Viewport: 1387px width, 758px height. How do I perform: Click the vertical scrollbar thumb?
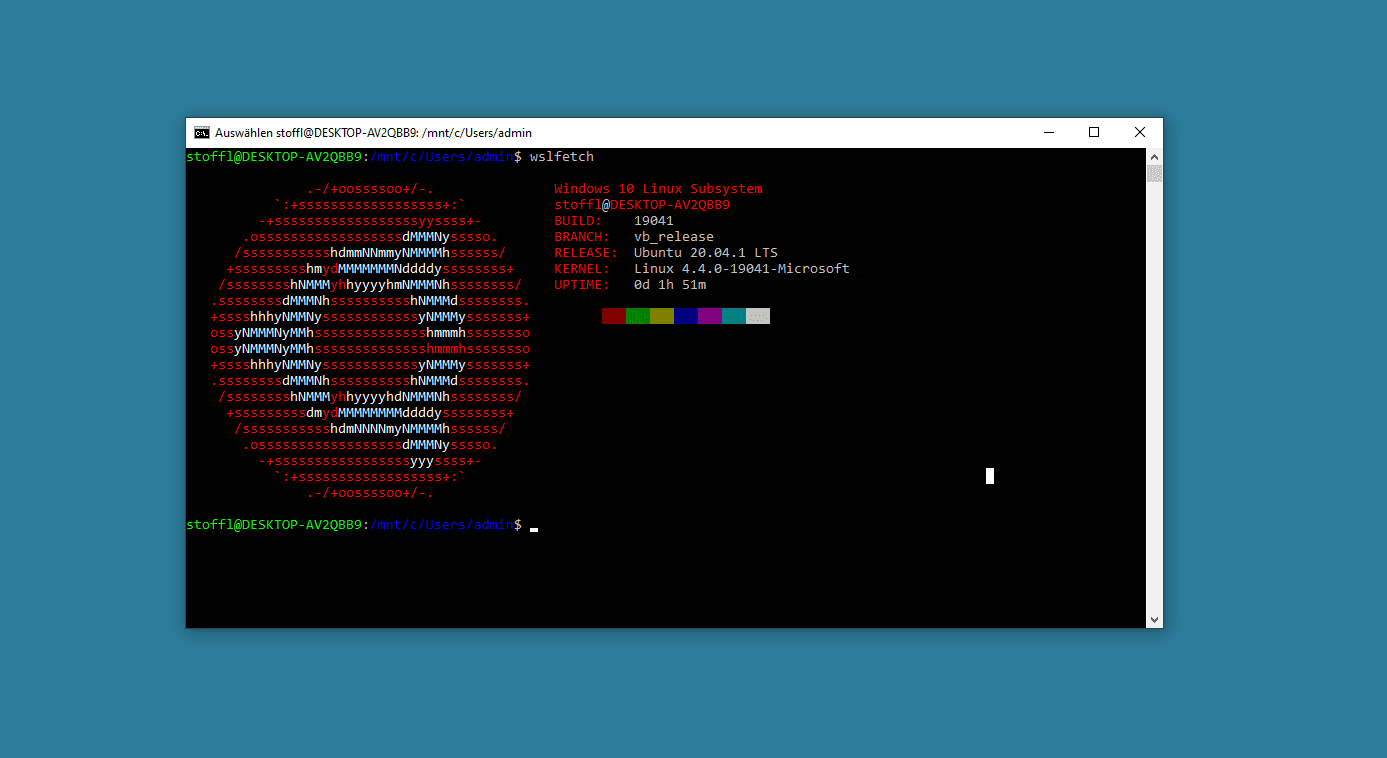point(1154,174)
